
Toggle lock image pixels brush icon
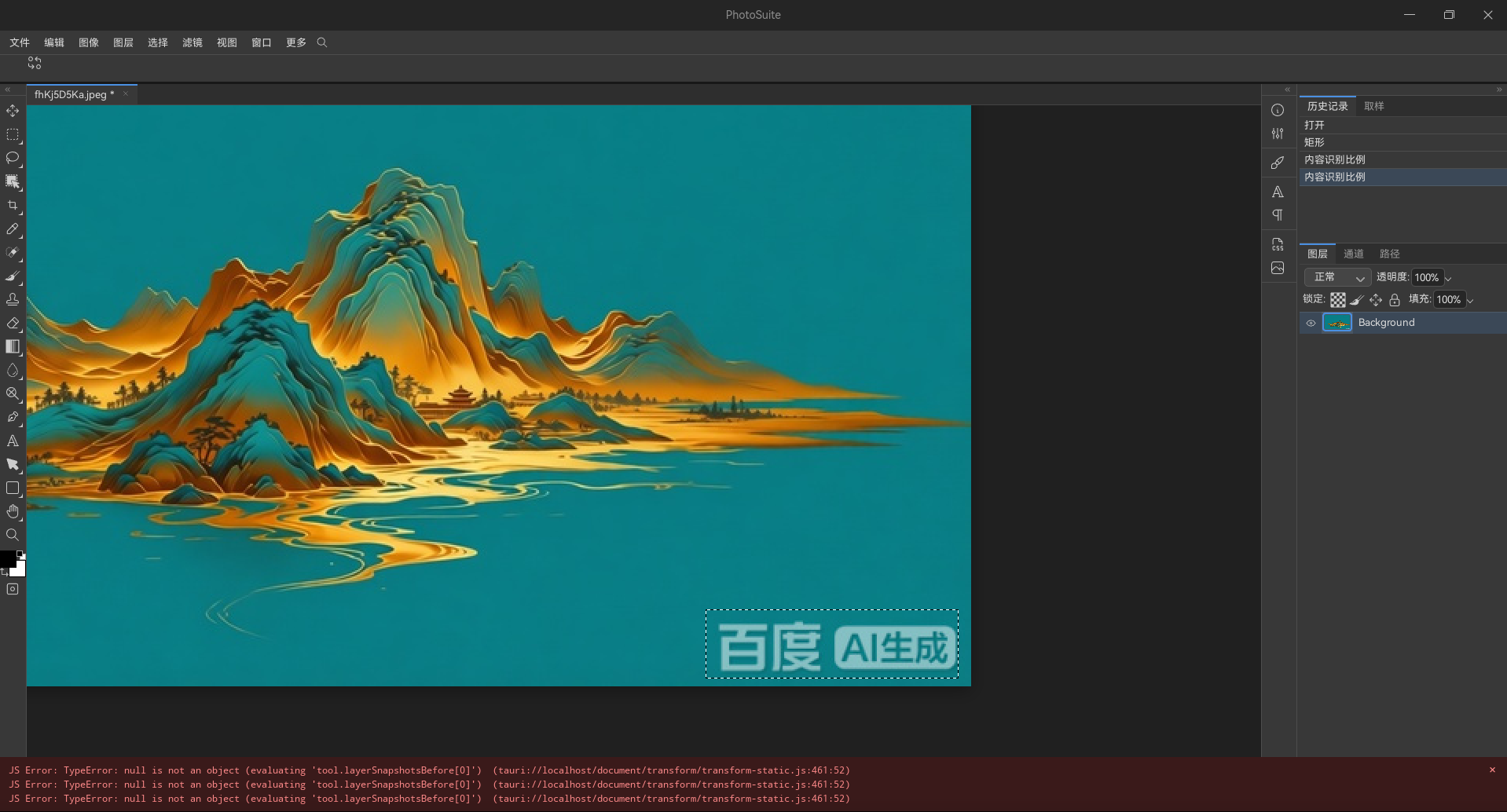coord(1357,299)
